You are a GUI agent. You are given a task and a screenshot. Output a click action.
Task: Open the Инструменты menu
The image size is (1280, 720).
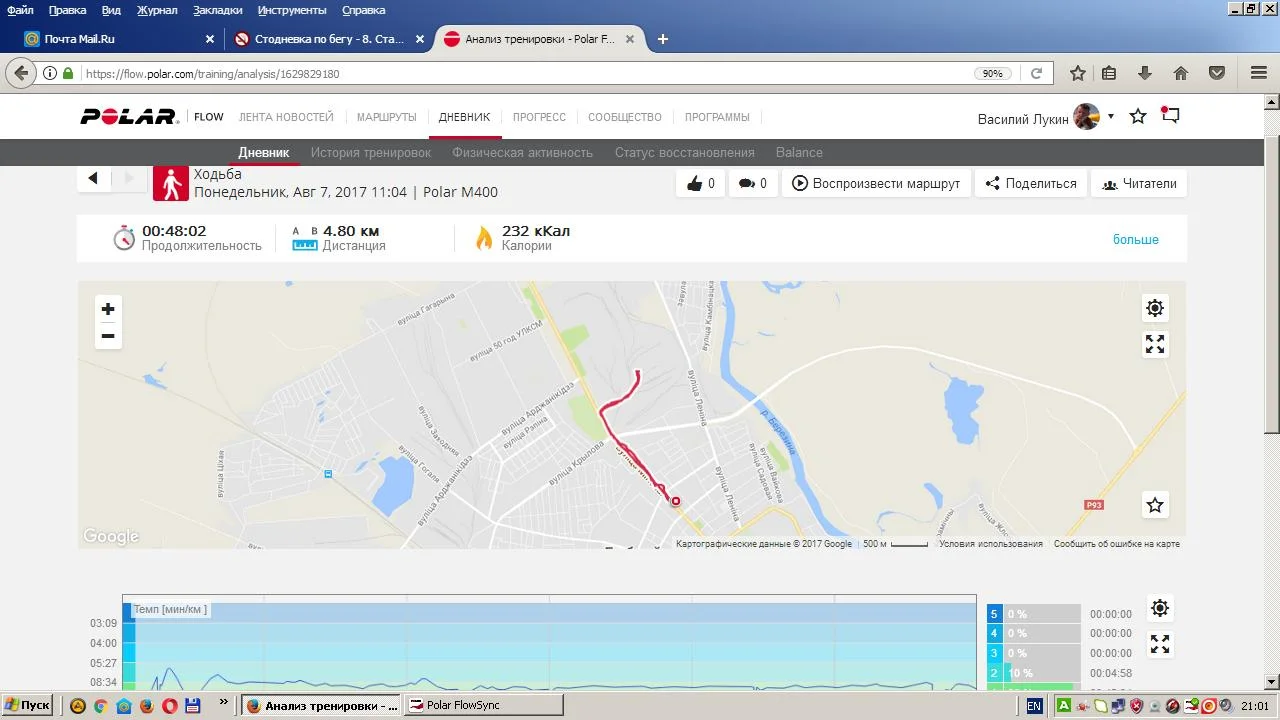292,10
